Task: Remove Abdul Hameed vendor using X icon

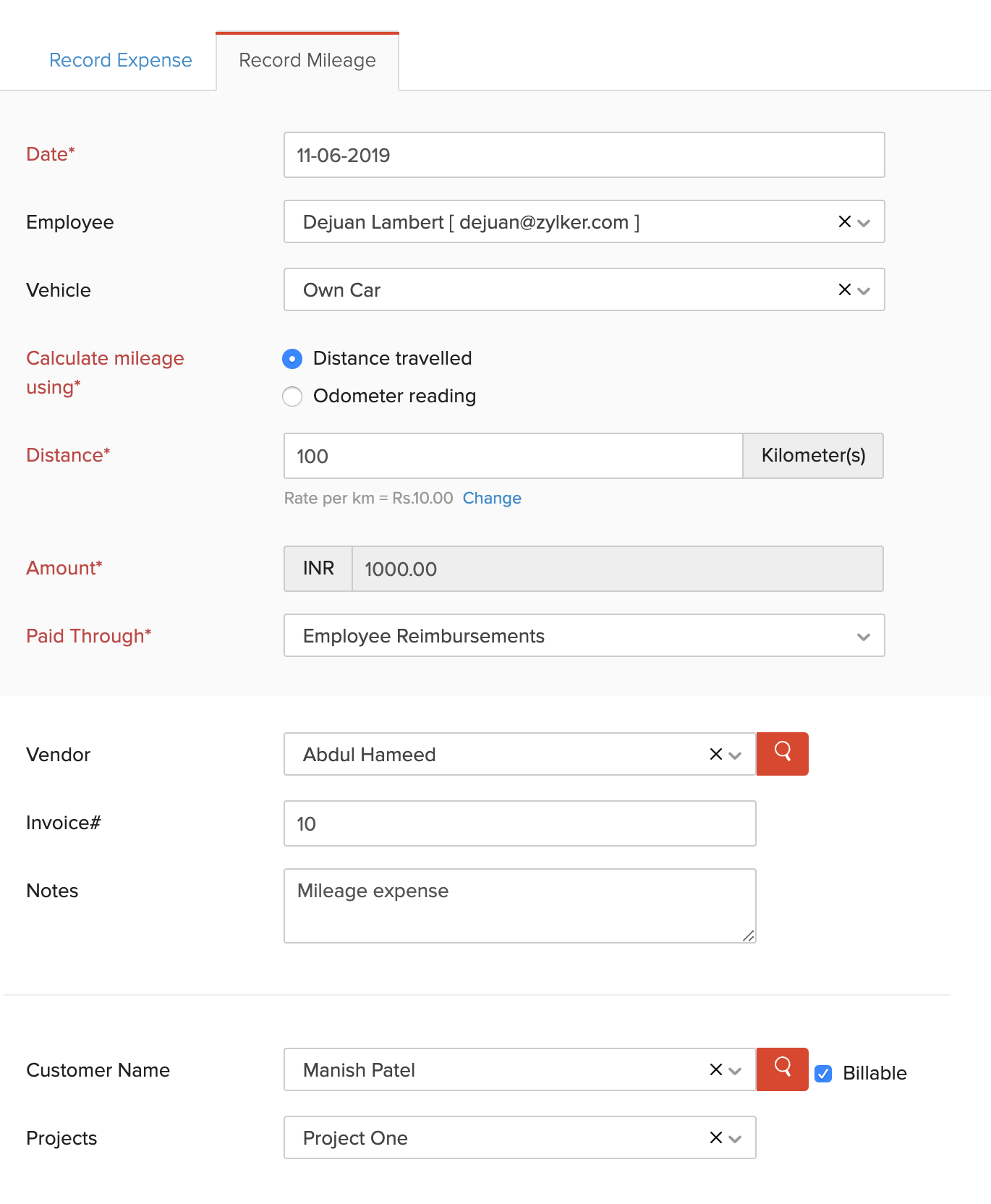Action: pos(715,754)
